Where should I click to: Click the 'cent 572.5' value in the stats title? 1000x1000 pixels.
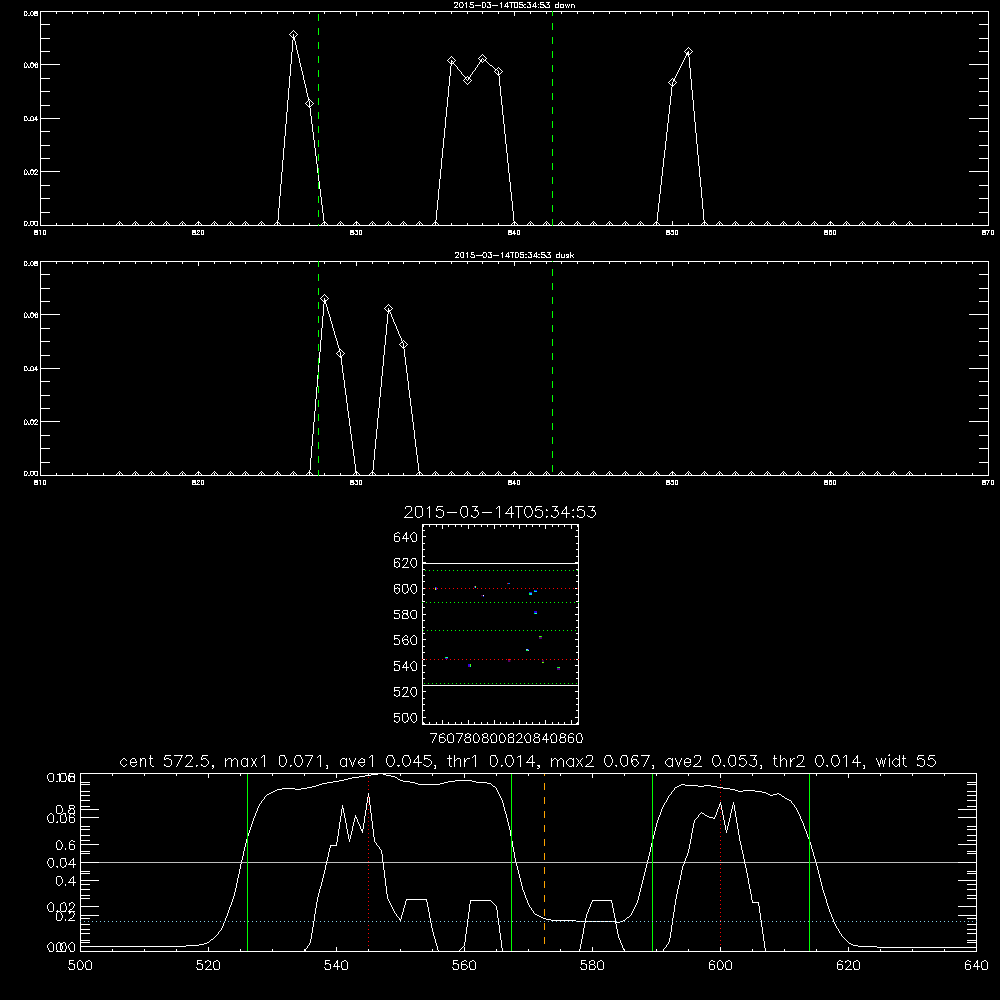click(168, 761)
